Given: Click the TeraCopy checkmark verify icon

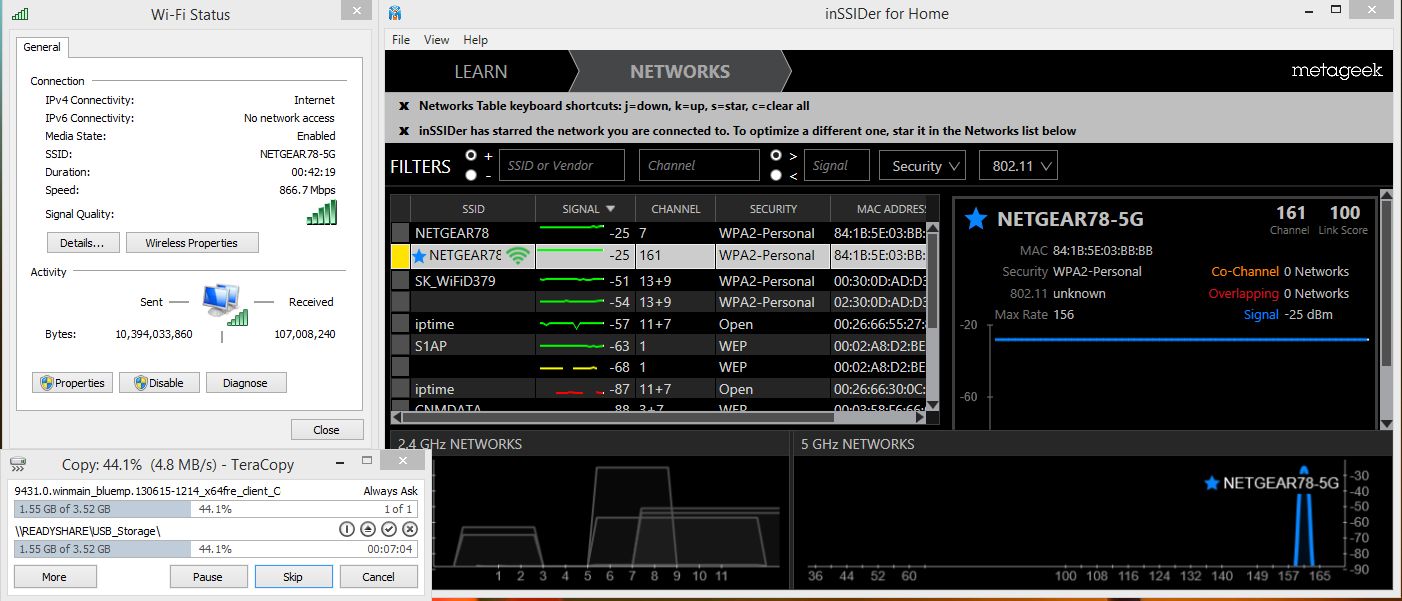Looking at the screenshot, I should click(x=389, y=530).
